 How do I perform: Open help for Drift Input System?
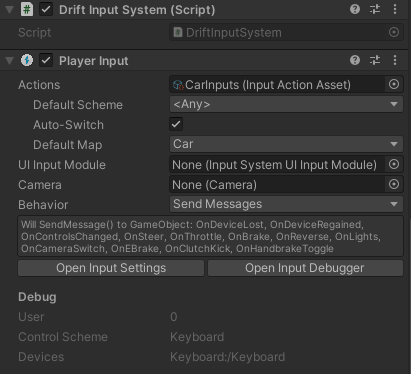pyautogui.click(x=355, y=9)
